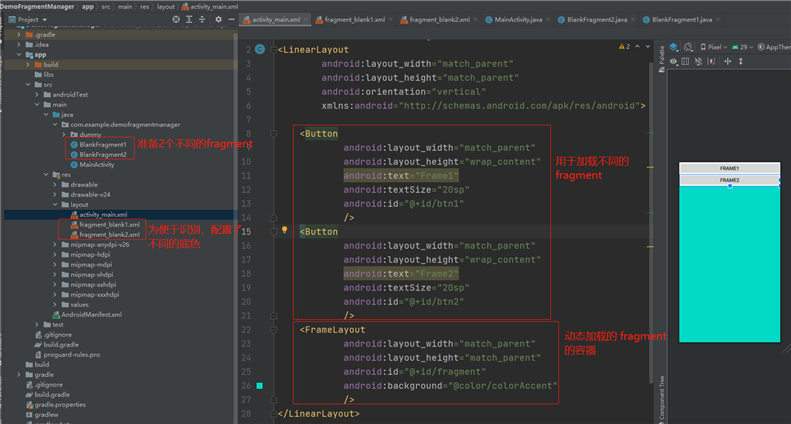
Task: Expand the build folder under app
Action: click(x=28, y=65)
